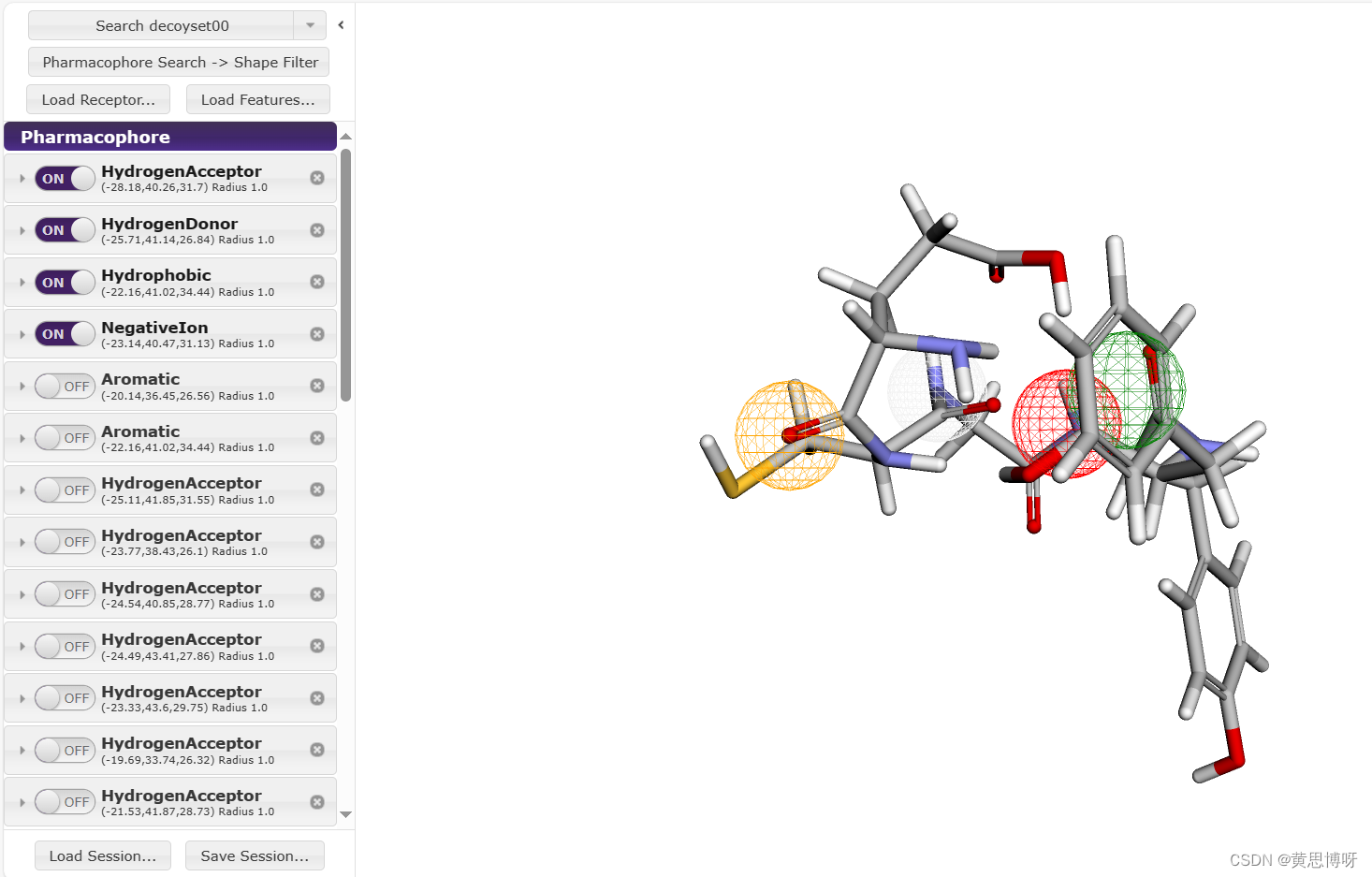Expand the HydrogenDonor feature details
This screenshot has width=1372, height=877.
(22, 230)
